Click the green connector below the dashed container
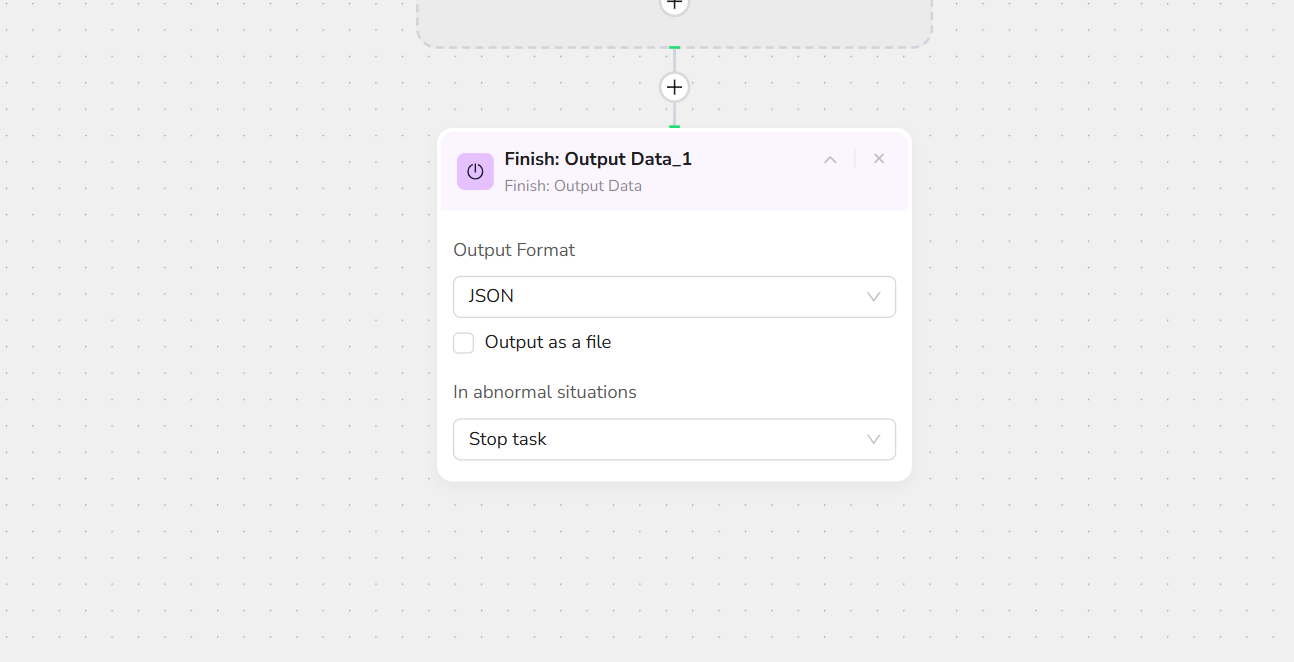This screenshot has height=662, width=1294. point(675,48)
